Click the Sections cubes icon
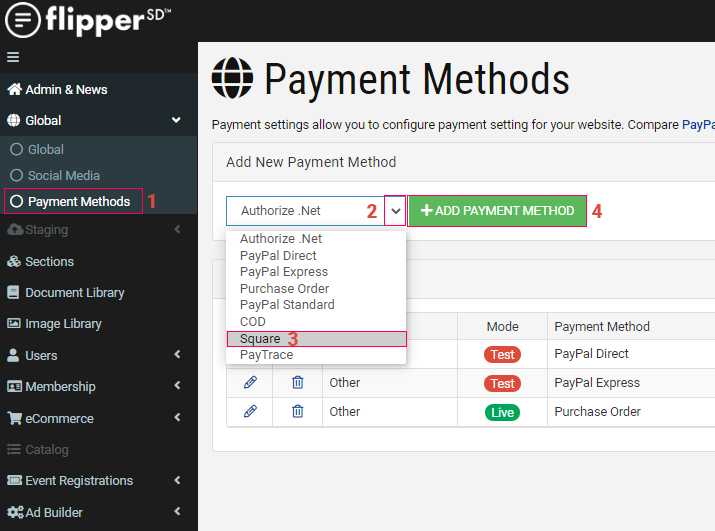The height and width of the screenshot is (531, 715). pyautogui.click(x=14, y=261)
